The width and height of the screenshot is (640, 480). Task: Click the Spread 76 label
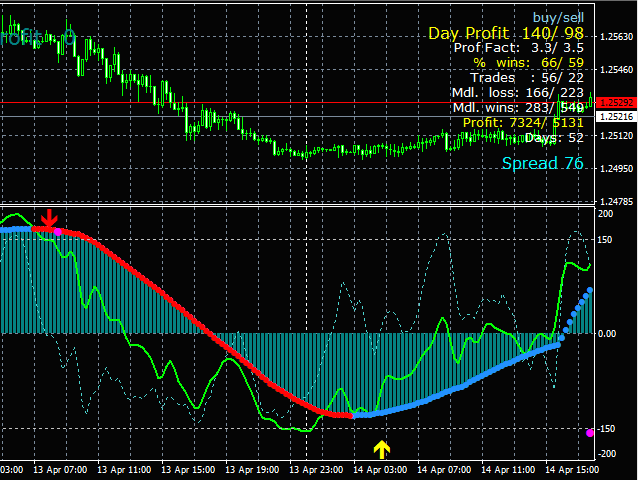point(542,163)
